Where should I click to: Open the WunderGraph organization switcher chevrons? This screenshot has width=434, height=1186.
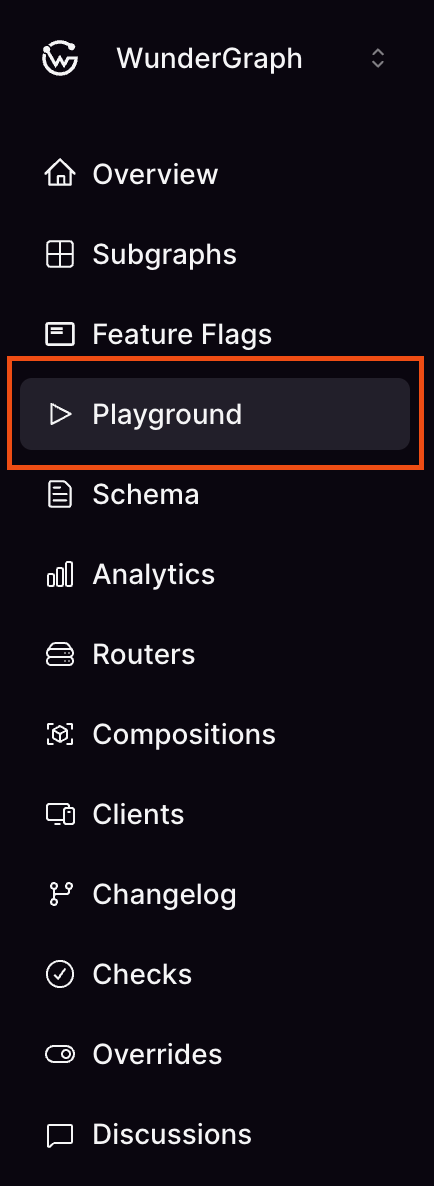pos(378,58)
